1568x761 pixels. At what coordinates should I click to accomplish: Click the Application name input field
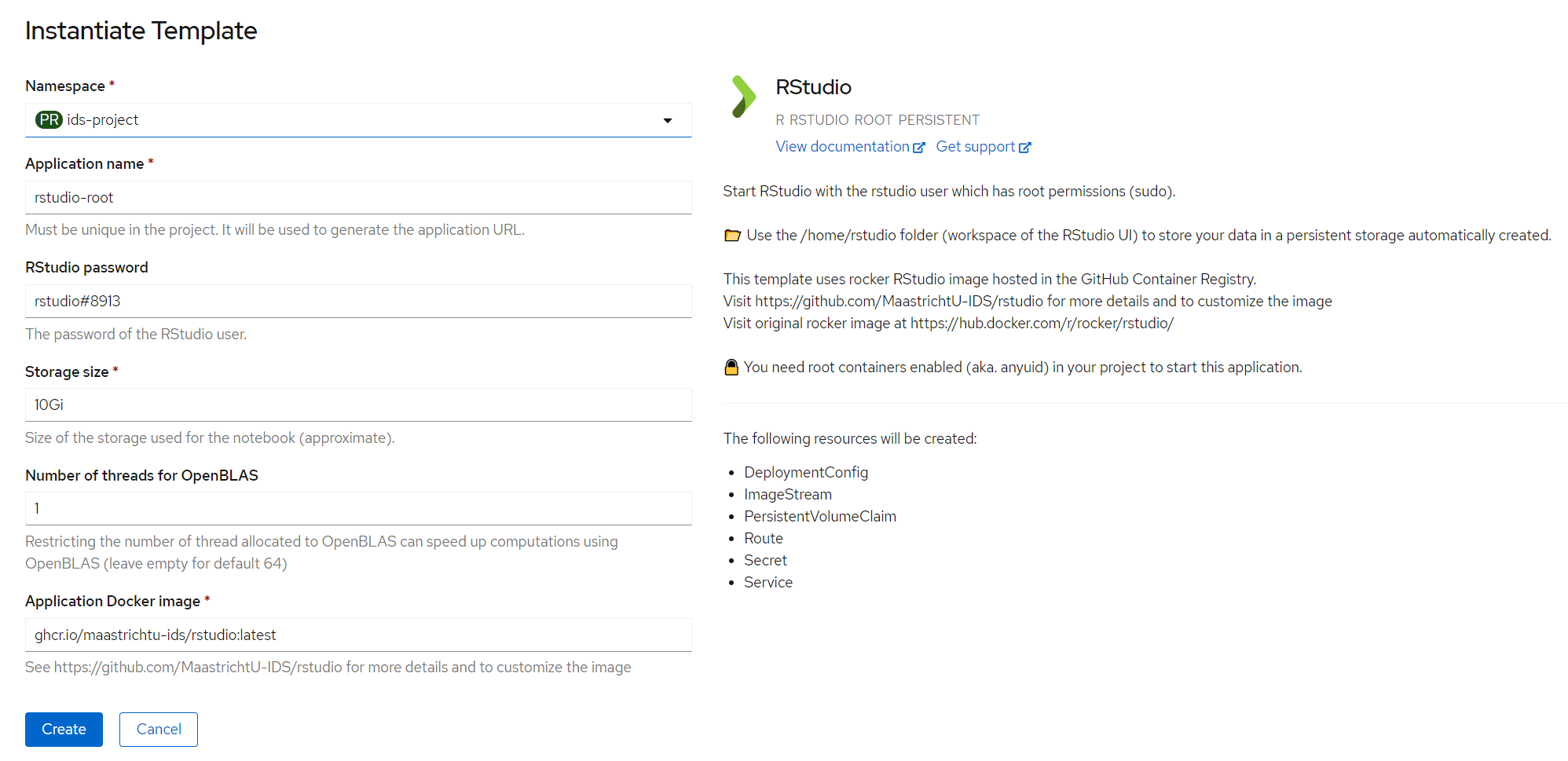(358, 198)
